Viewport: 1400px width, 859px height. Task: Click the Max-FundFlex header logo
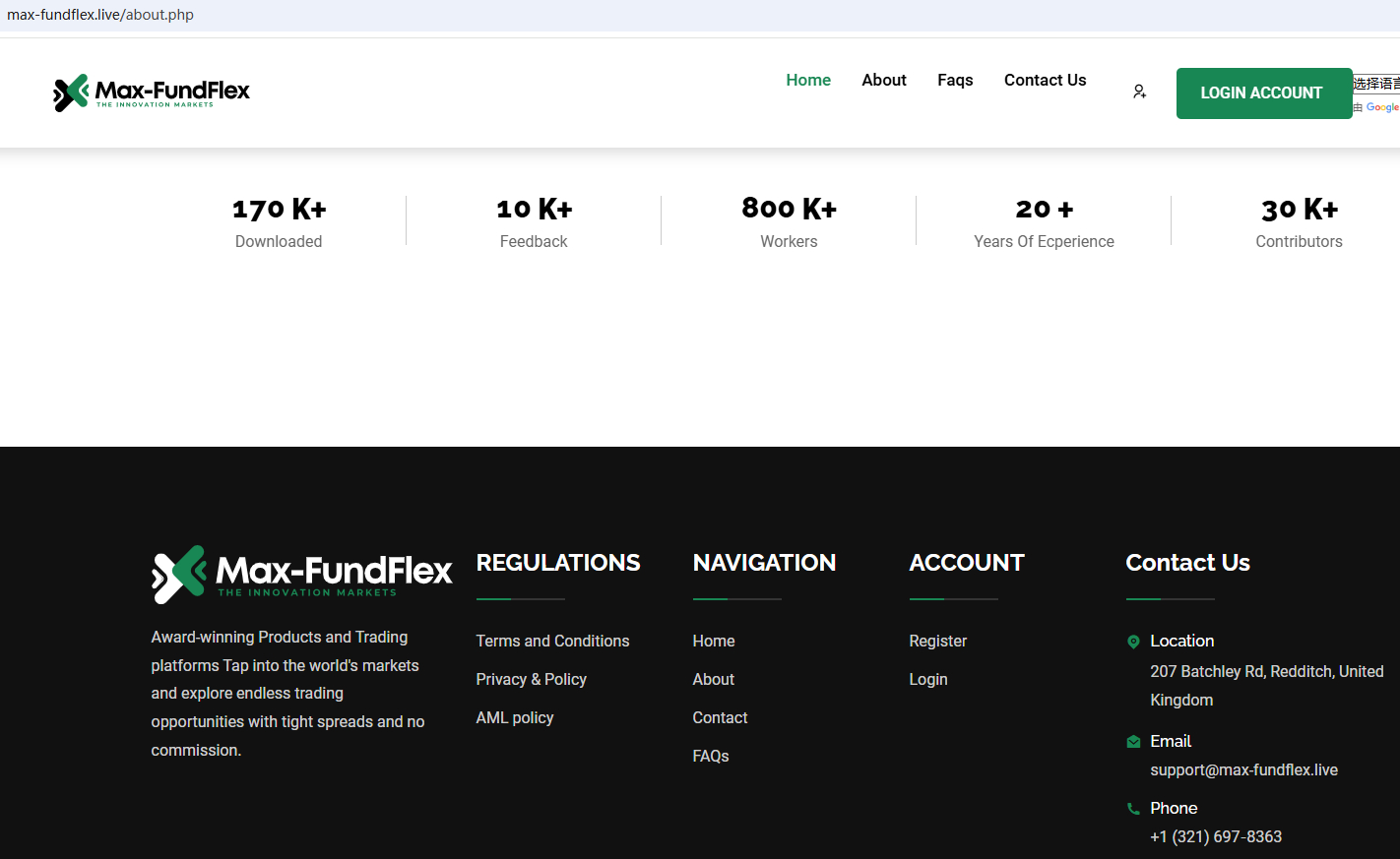point(152,92)
